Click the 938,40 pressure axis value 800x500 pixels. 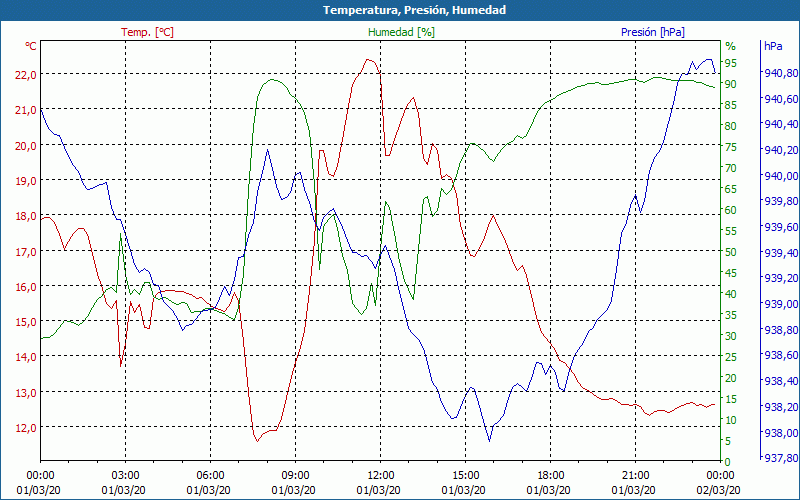click(x=781, y=381)
